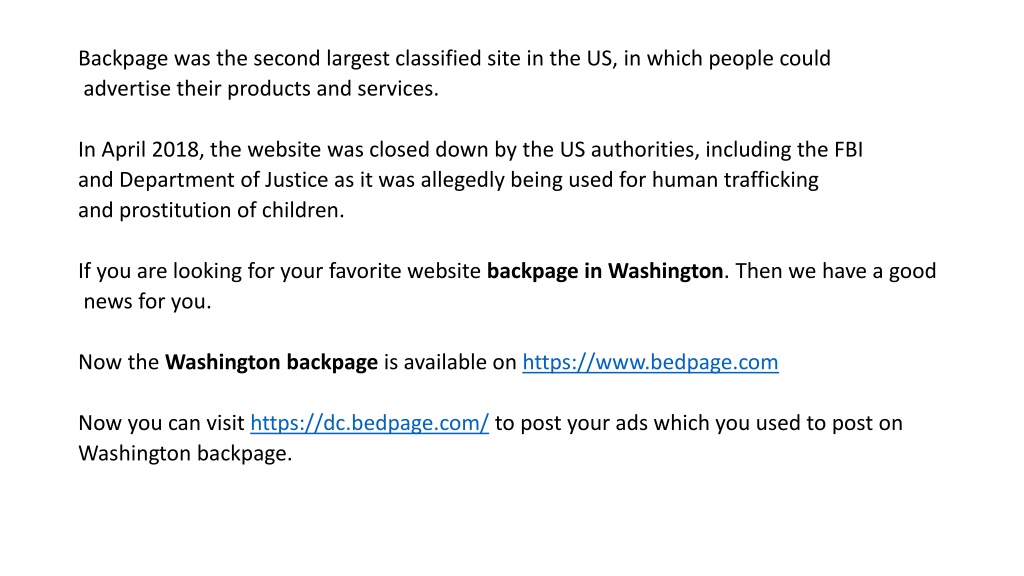Click 'advertise their products and services' line
This screenshot has height=576, width=1024.
(261, 89)
